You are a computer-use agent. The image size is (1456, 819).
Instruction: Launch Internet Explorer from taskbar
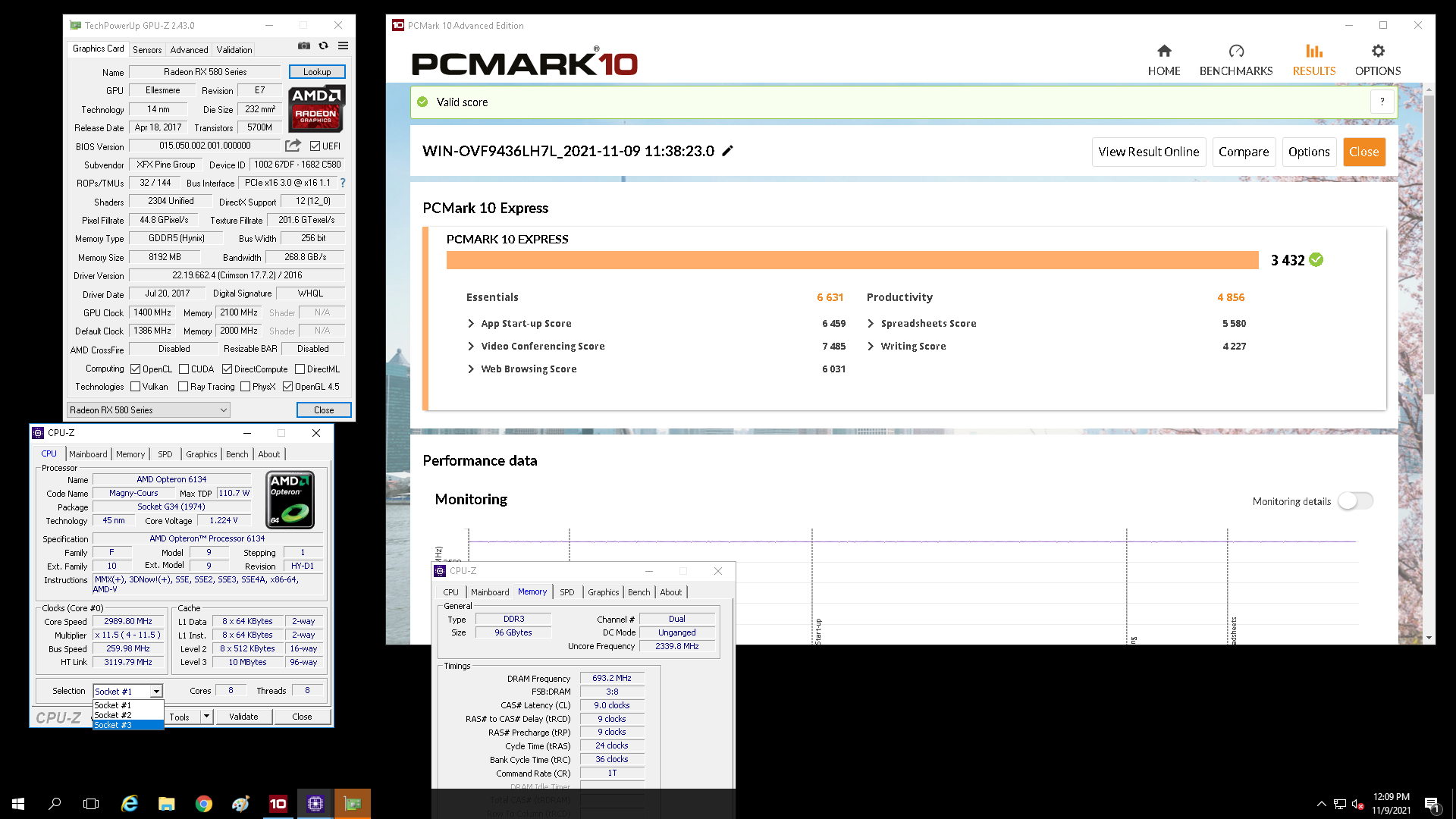(130, 804)
